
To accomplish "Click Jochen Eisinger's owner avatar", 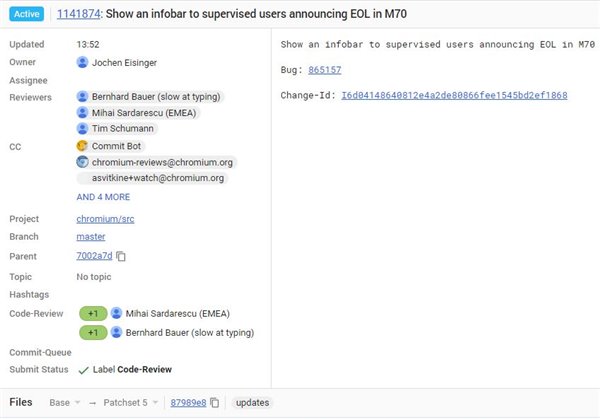I will (82, 62).
